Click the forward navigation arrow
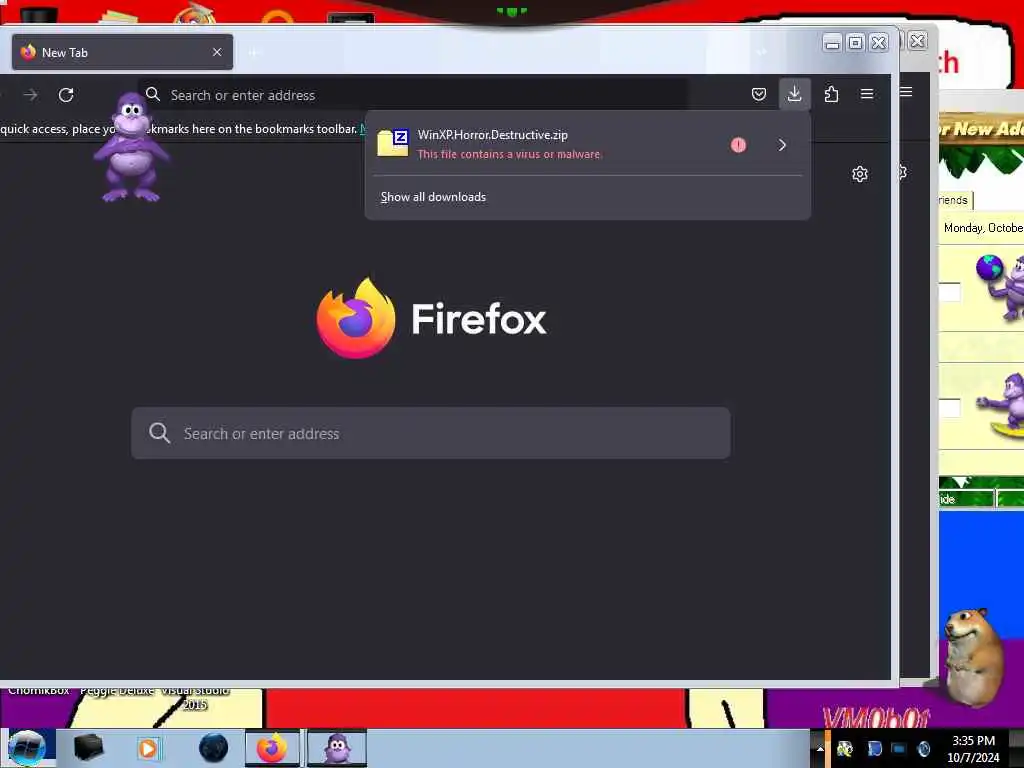Image resolution: width=1024 pixels, height=768 pixels. click(x=30, y=95)
